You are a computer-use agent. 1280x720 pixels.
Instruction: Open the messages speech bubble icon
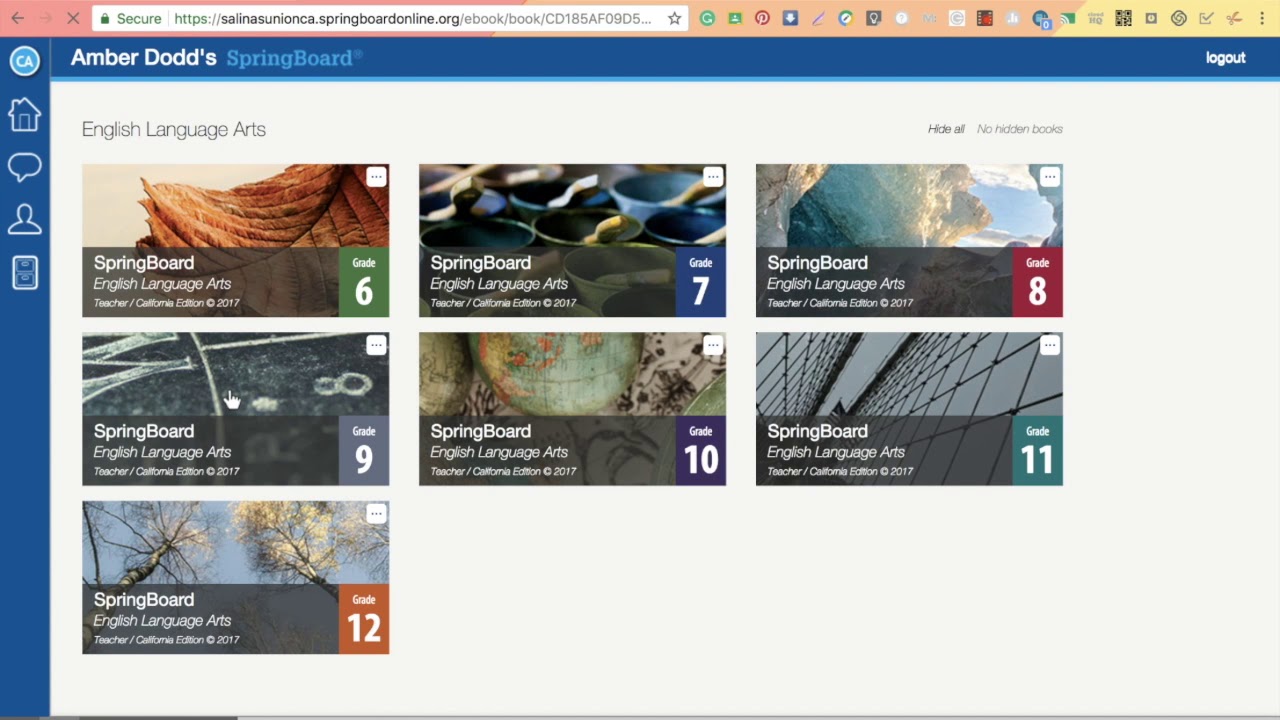coord(24,167)
